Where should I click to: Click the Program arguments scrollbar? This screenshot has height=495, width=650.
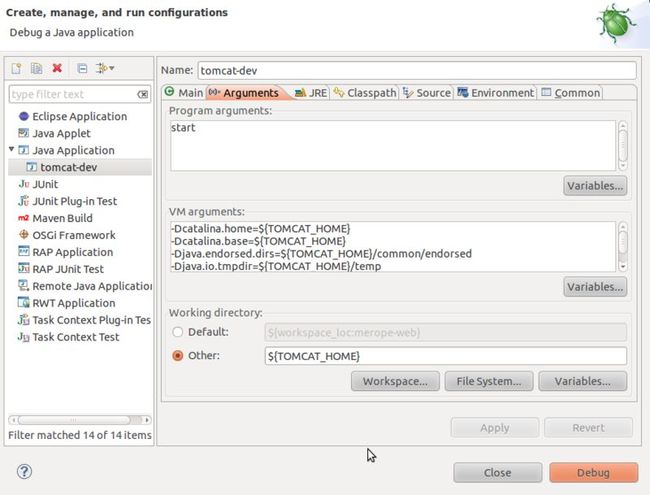pyautogui.click(x=623, y=146)
